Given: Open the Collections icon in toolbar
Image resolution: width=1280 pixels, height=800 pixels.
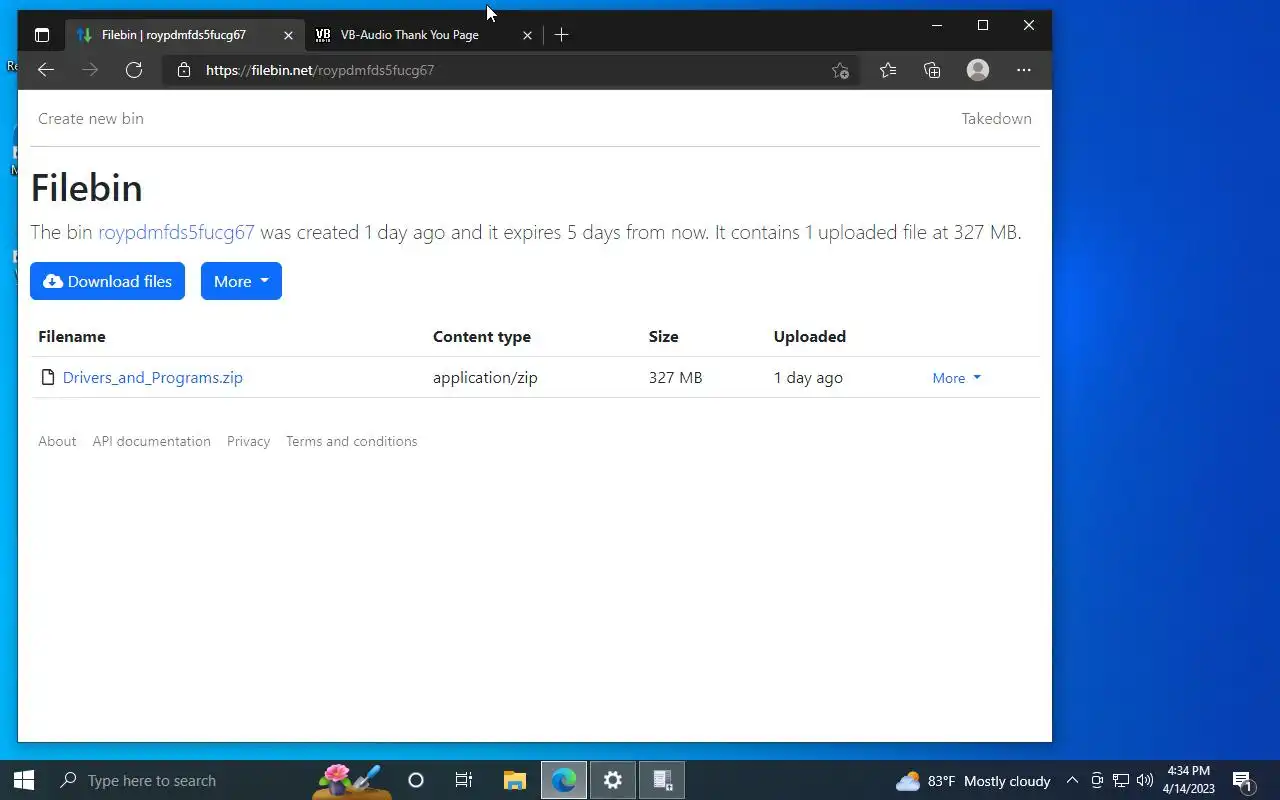Looking at the screenshot, I should click(x=932, y=70).
